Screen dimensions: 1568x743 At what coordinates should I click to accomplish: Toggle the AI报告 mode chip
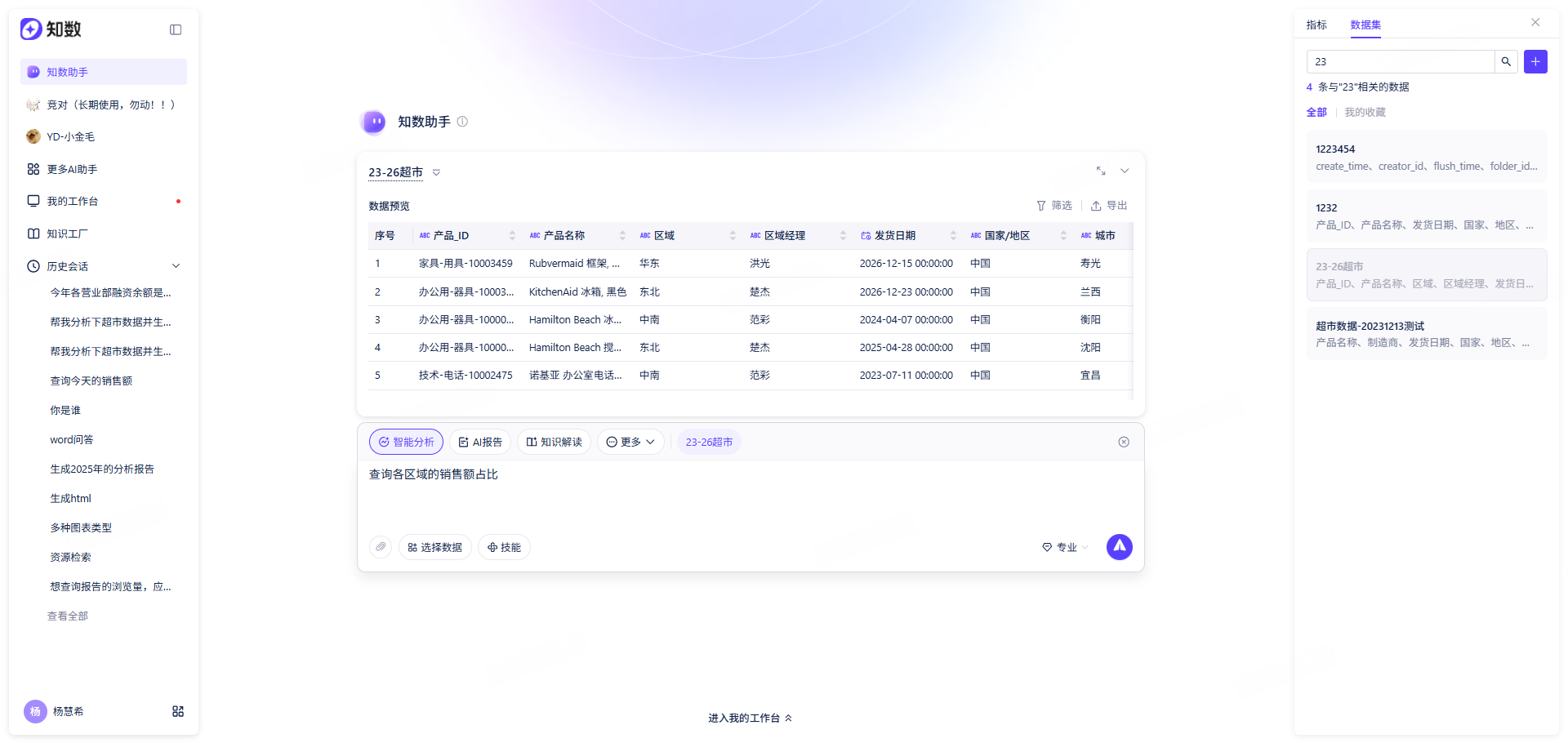tap(480, 442)
